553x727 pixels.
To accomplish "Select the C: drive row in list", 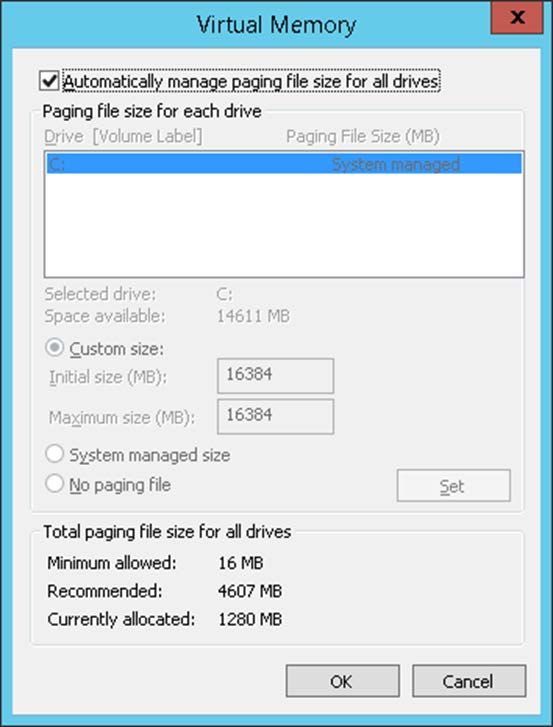I will pos(284,164).
